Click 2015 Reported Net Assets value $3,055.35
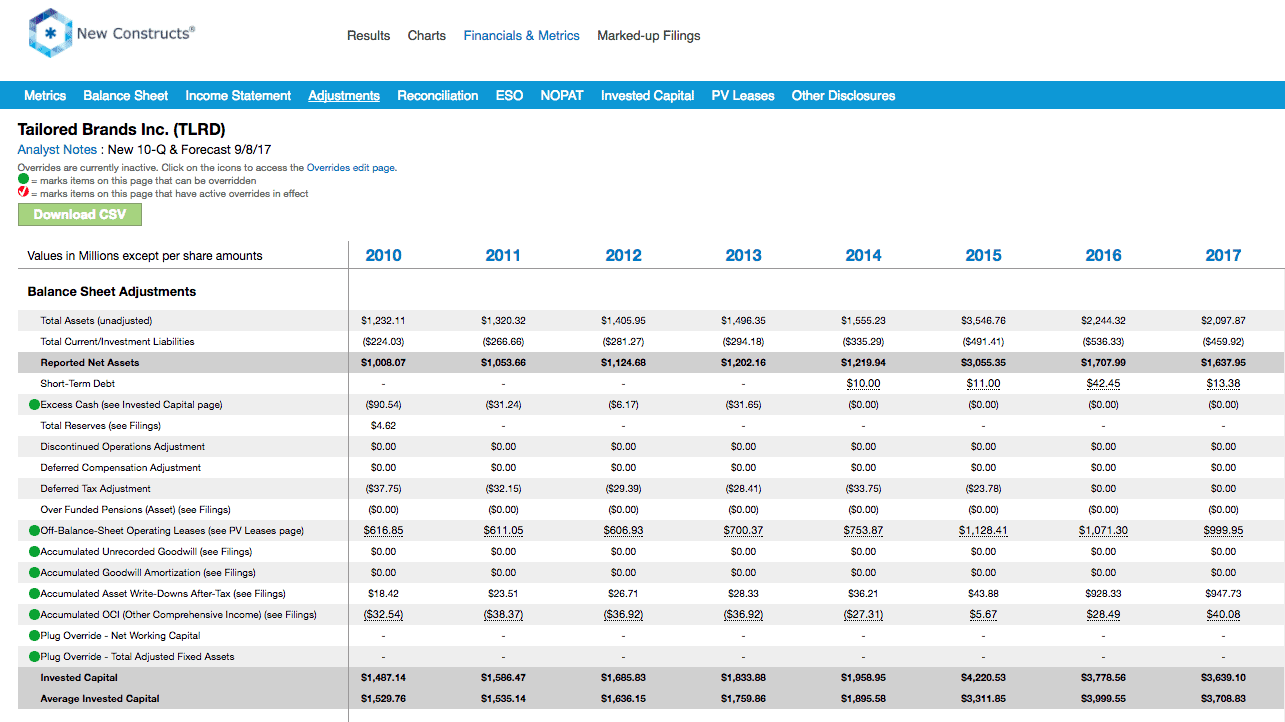Image resolution: width=1285 pixels, height=722 pixels. tap(983, 363)
